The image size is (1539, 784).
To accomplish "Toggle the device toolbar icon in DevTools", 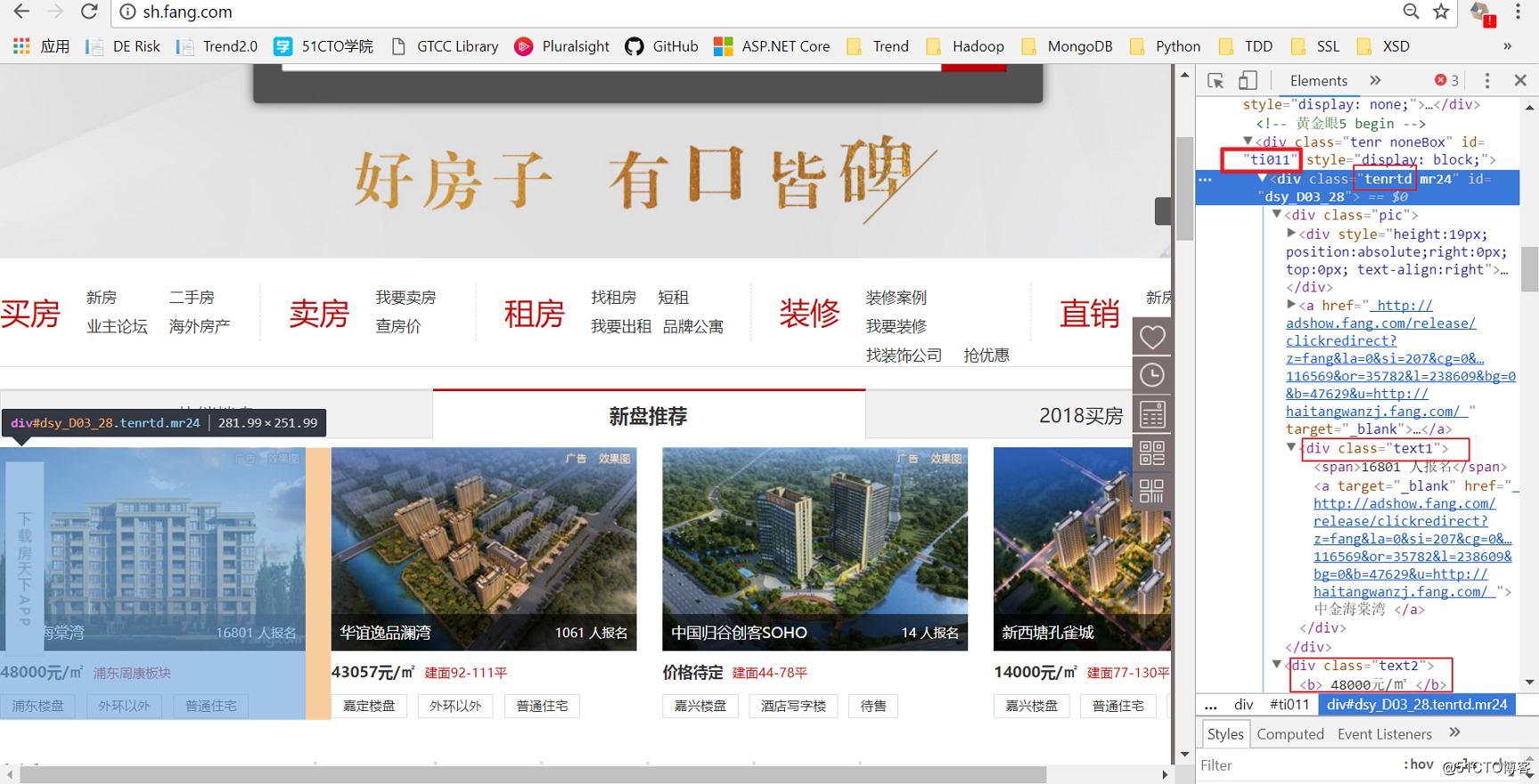I will (1248, 80).
